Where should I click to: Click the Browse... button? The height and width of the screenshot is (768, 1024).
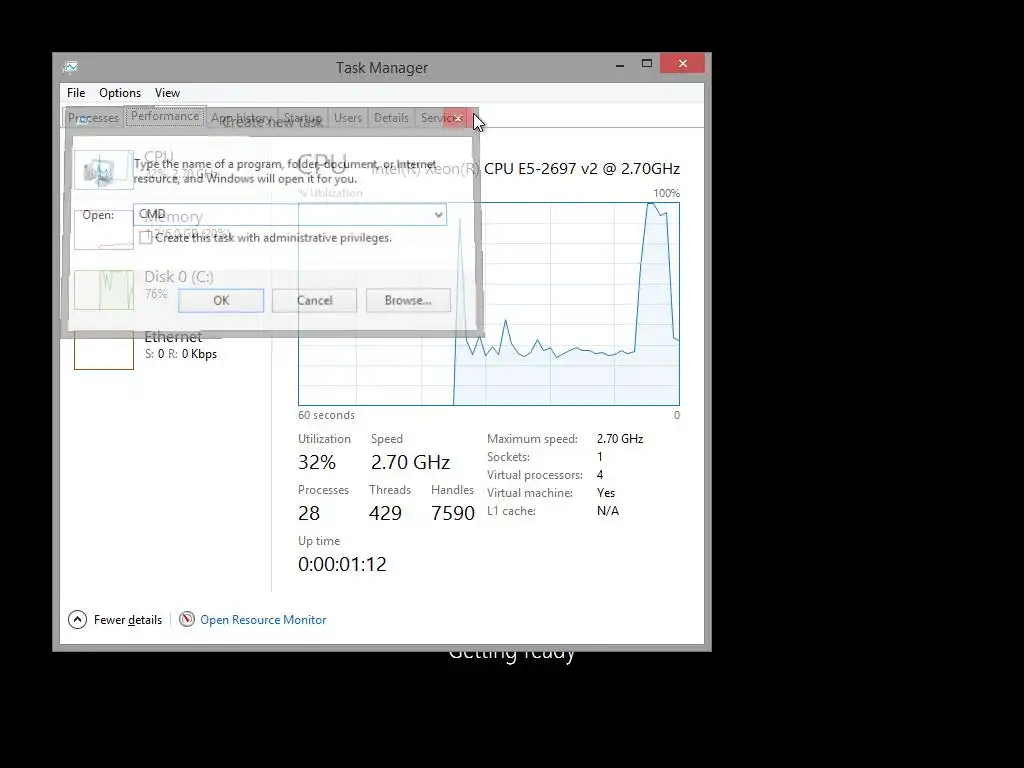408,300
